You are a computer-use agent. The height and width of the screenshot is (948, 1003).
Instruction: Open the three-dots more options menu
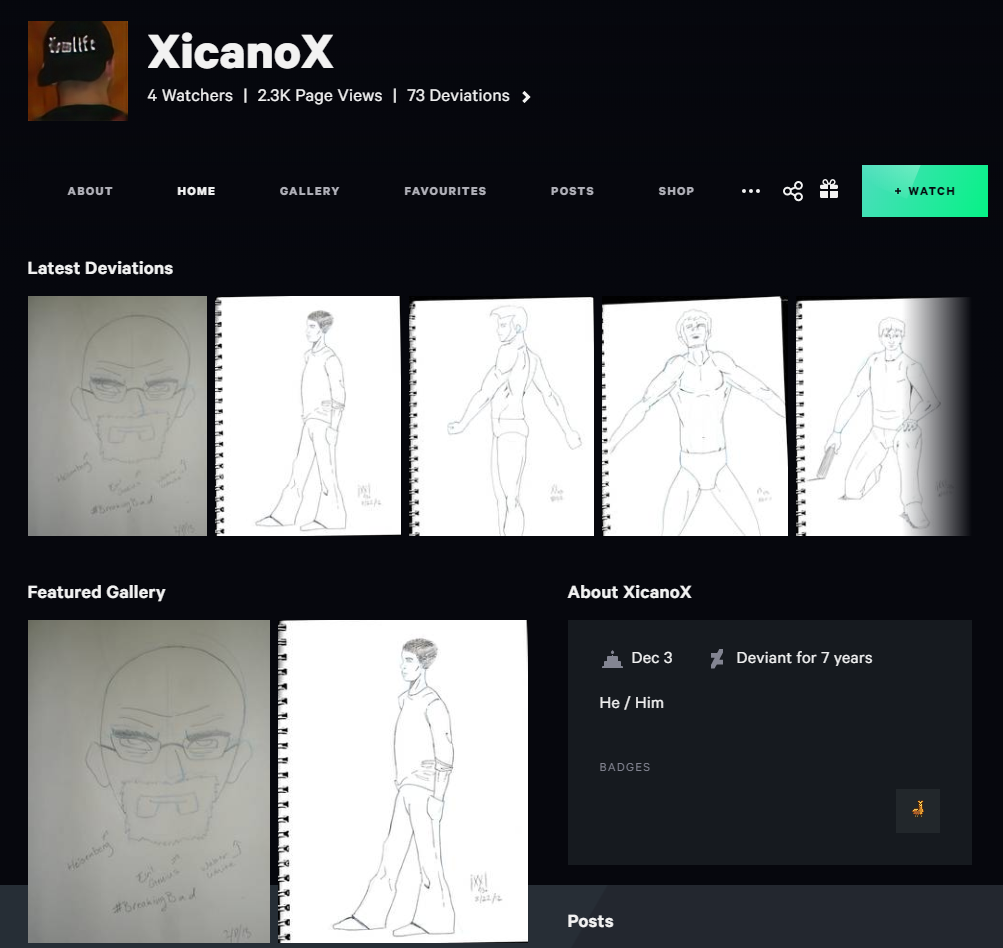click(750, 191)
